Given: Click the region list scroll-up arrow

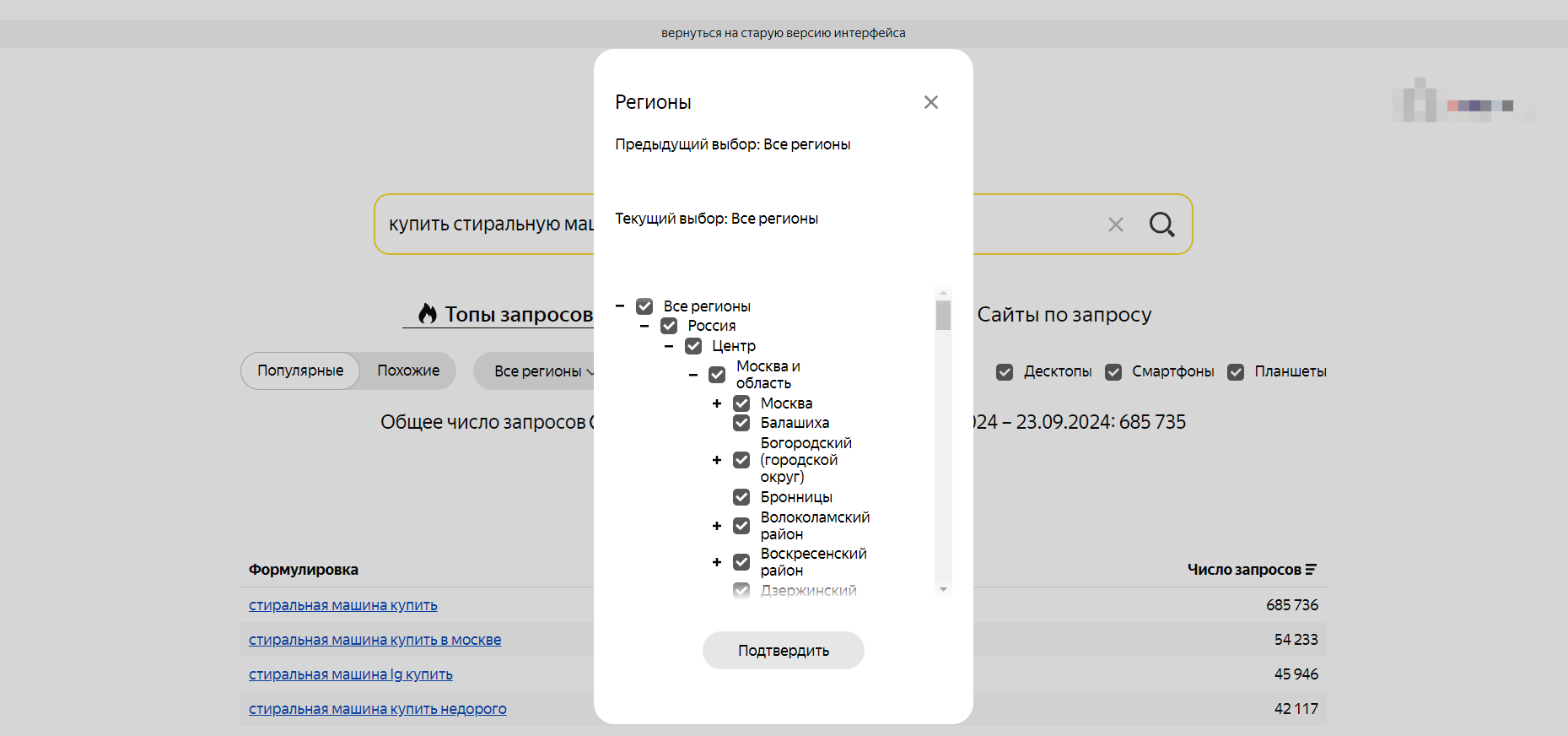Looking at the screenshot, I should point(943,293).
